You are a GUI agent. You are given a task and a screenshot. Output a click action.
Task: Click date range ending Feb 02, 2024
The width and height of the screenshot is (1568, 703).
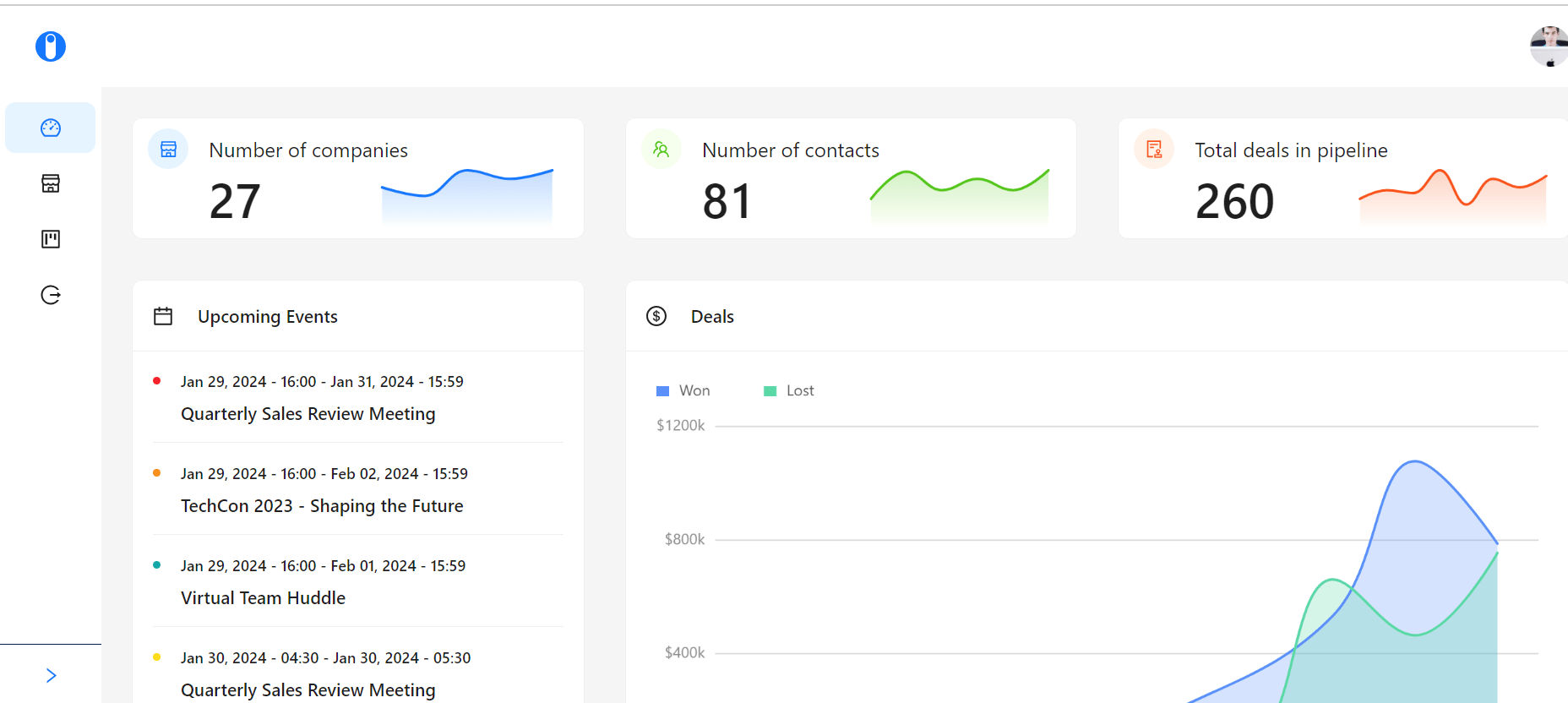coord(324,474)
